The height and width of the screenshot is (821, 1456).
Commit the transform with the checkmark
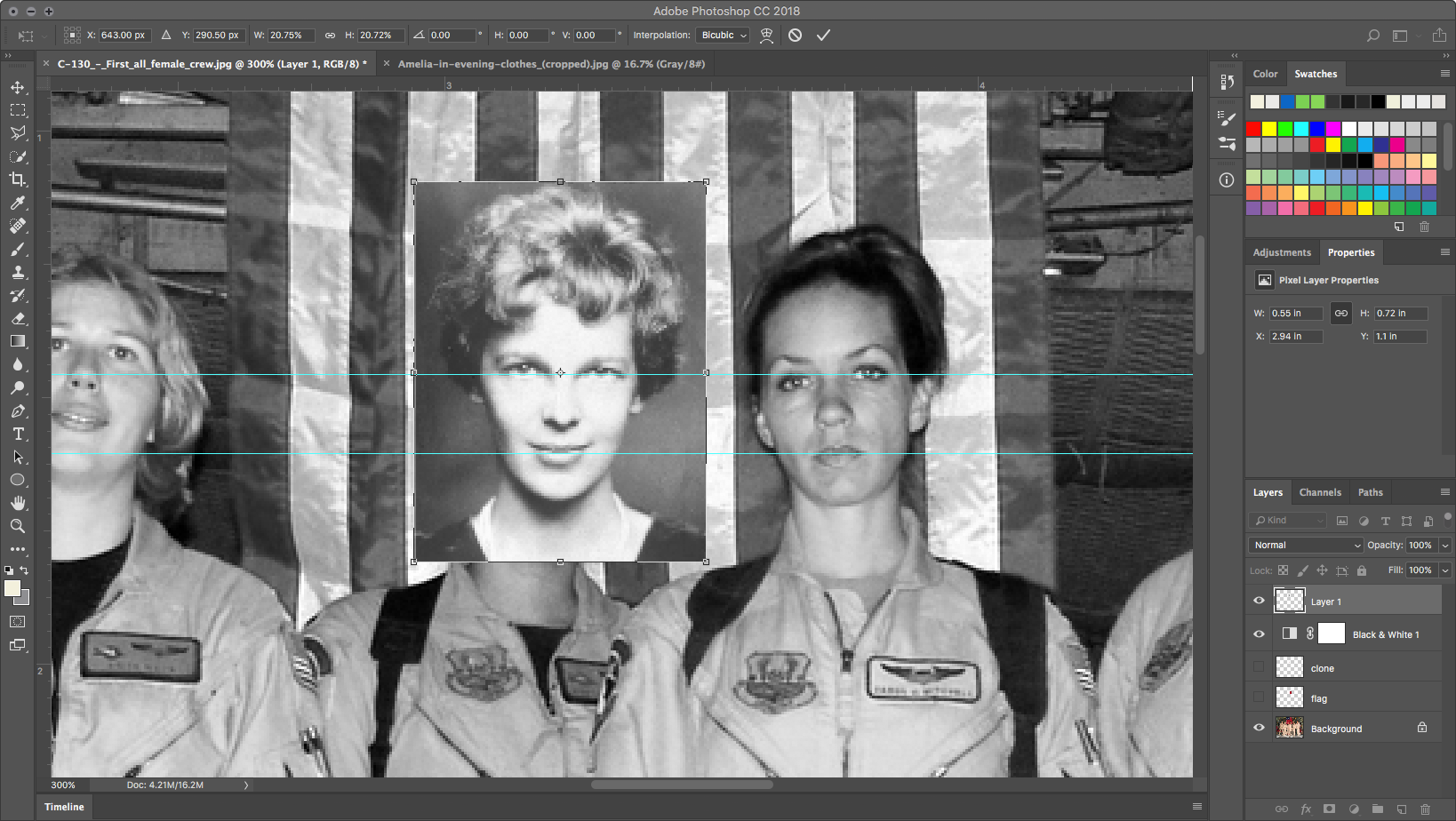[823, 36]
